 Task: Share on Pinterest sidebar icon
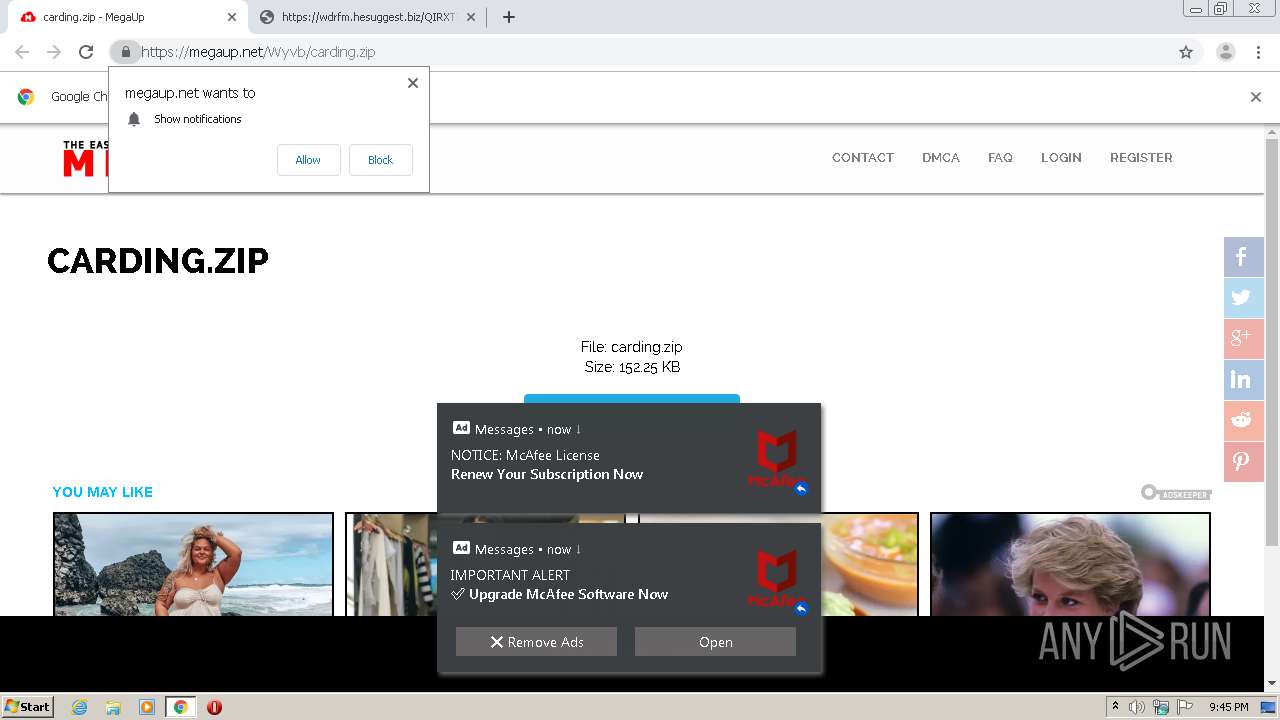click(1244, 462)
